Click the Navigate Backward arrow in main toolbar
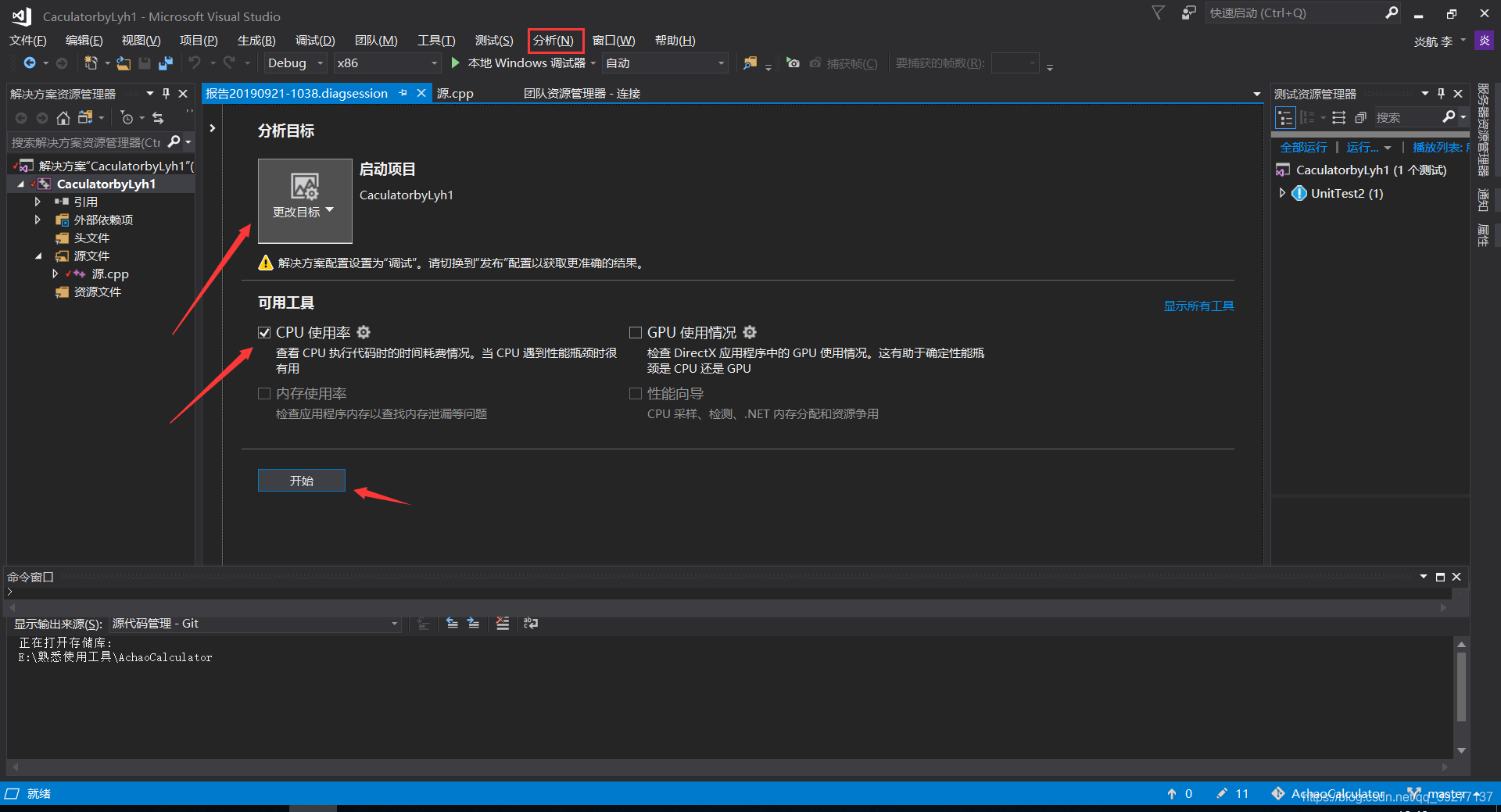Viewport: 1501px width, 812px height. (30, 63)
